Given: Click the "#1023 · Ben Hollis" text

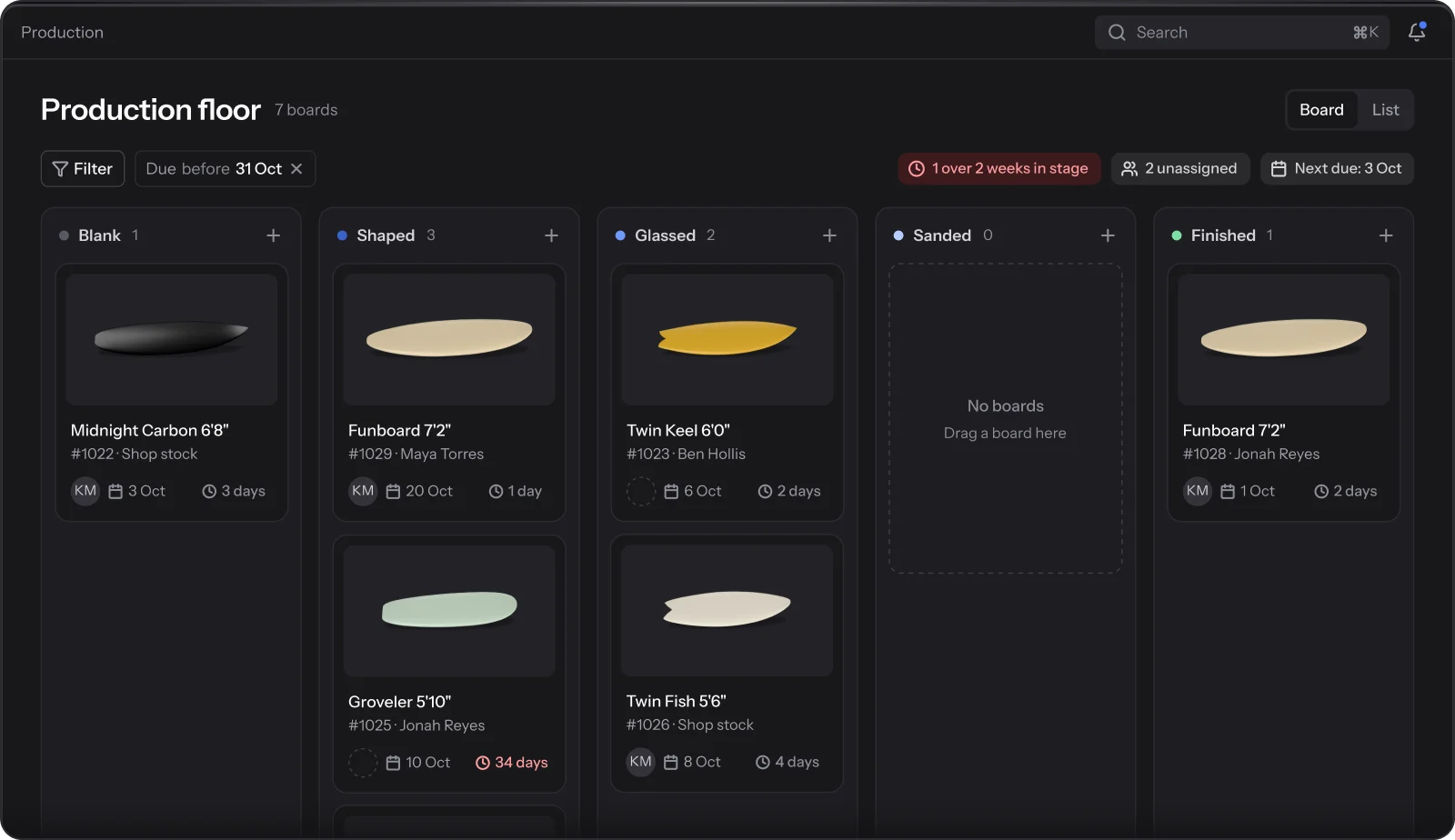Looking at the screenshot, I should 686,454.
